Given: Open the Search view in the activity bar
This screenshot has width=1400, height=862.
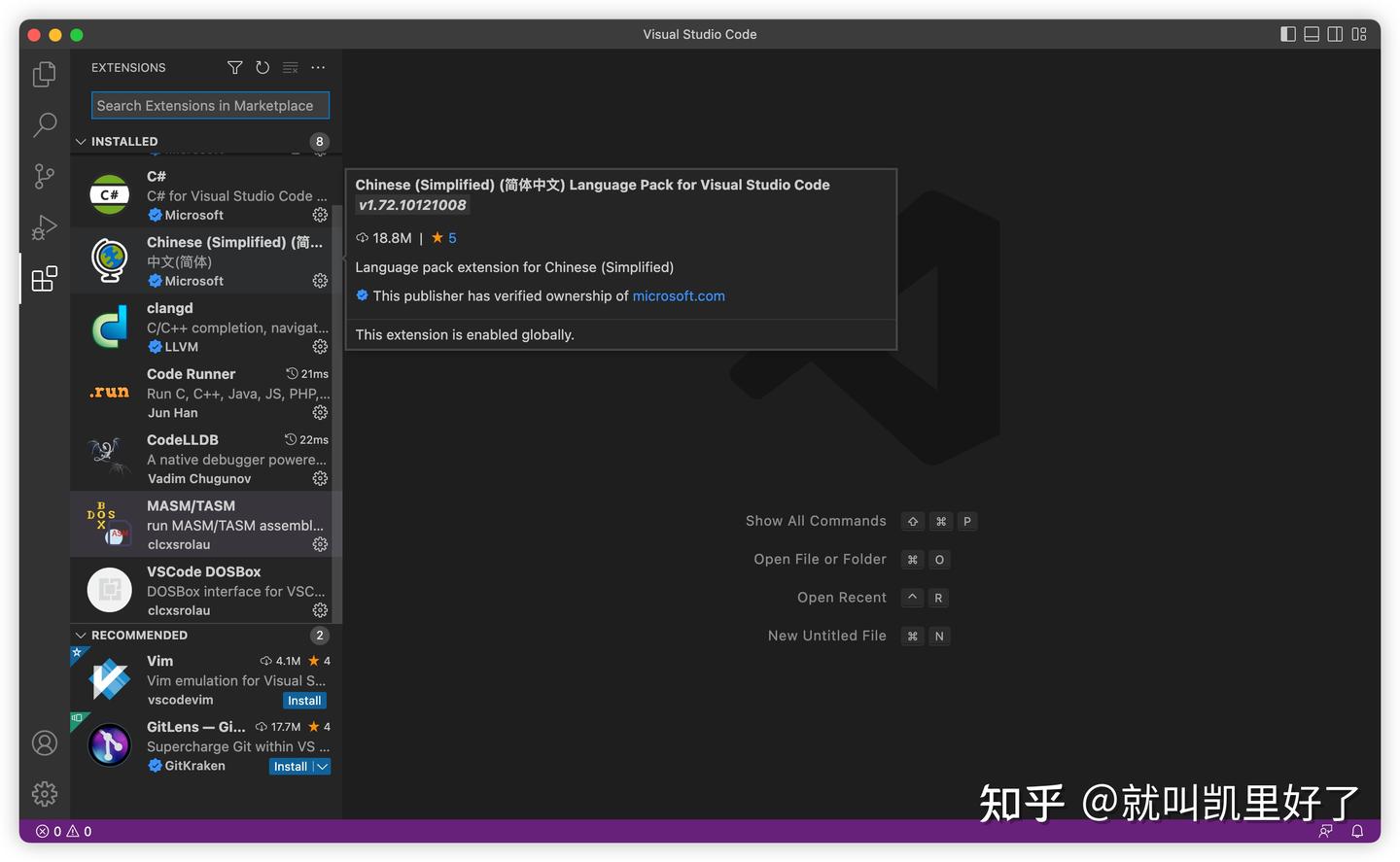Looking at the screenshot, I should pos(44,124).
